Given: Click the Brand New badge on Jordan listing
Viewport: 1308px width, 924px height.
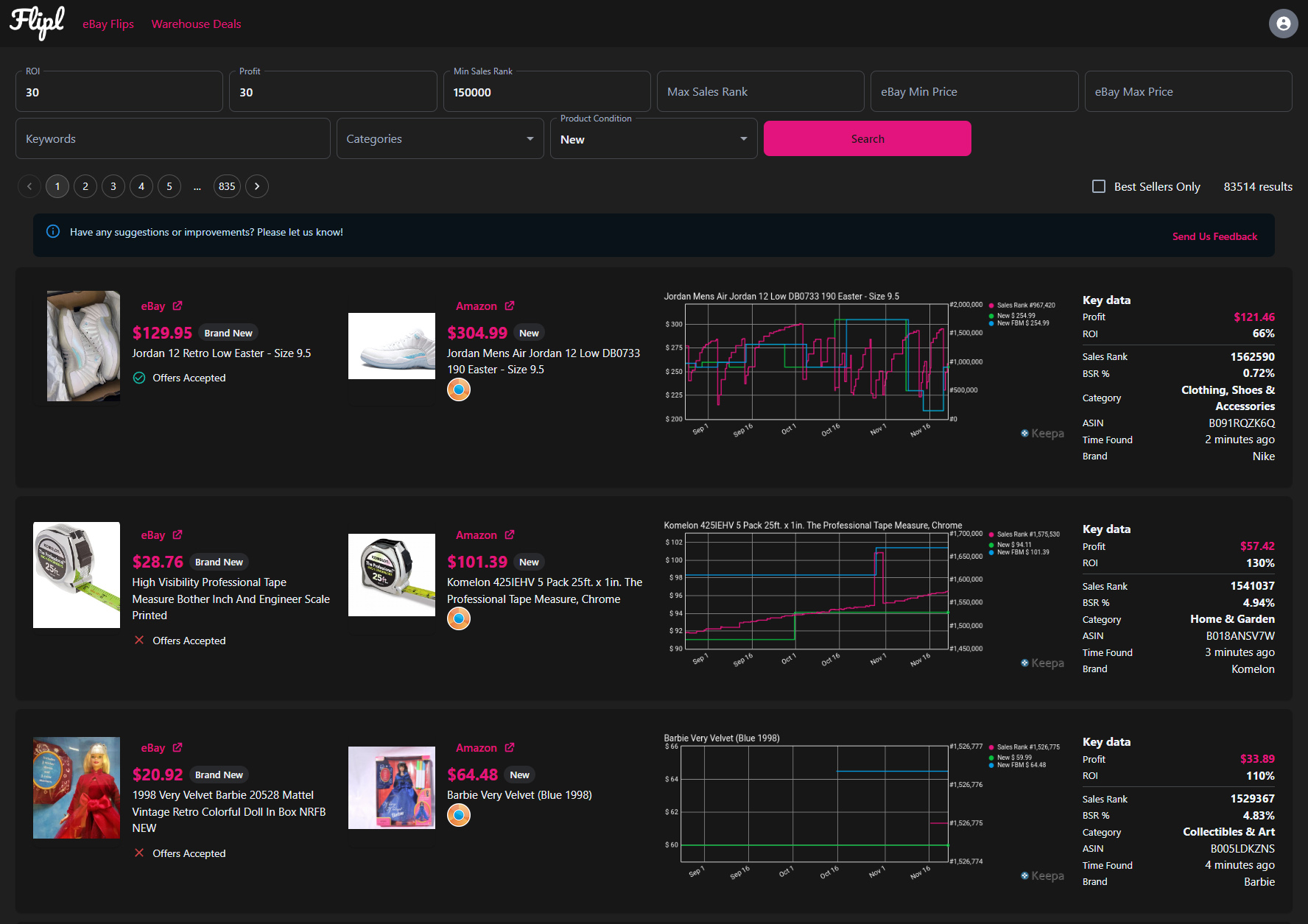Looking at the screenshot, I should (228, 333).
